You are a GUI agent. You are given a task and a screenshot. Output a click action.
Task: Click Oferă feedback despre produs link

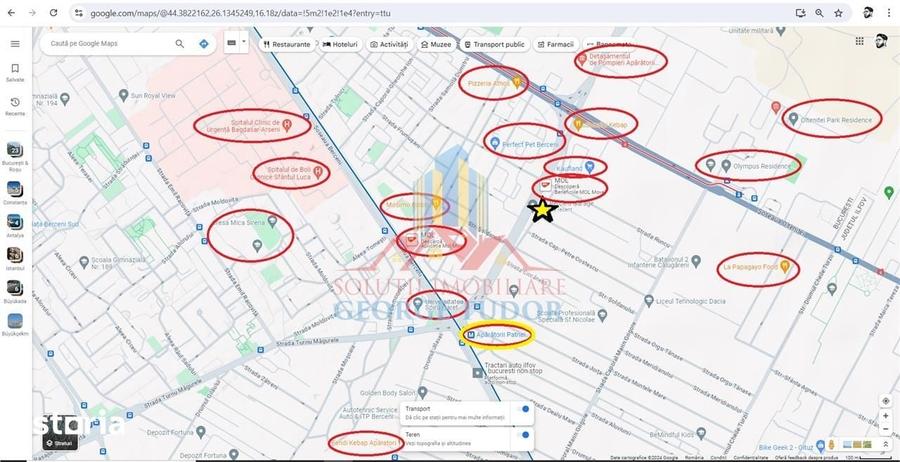pyautogui.click(x=806, y=457)
